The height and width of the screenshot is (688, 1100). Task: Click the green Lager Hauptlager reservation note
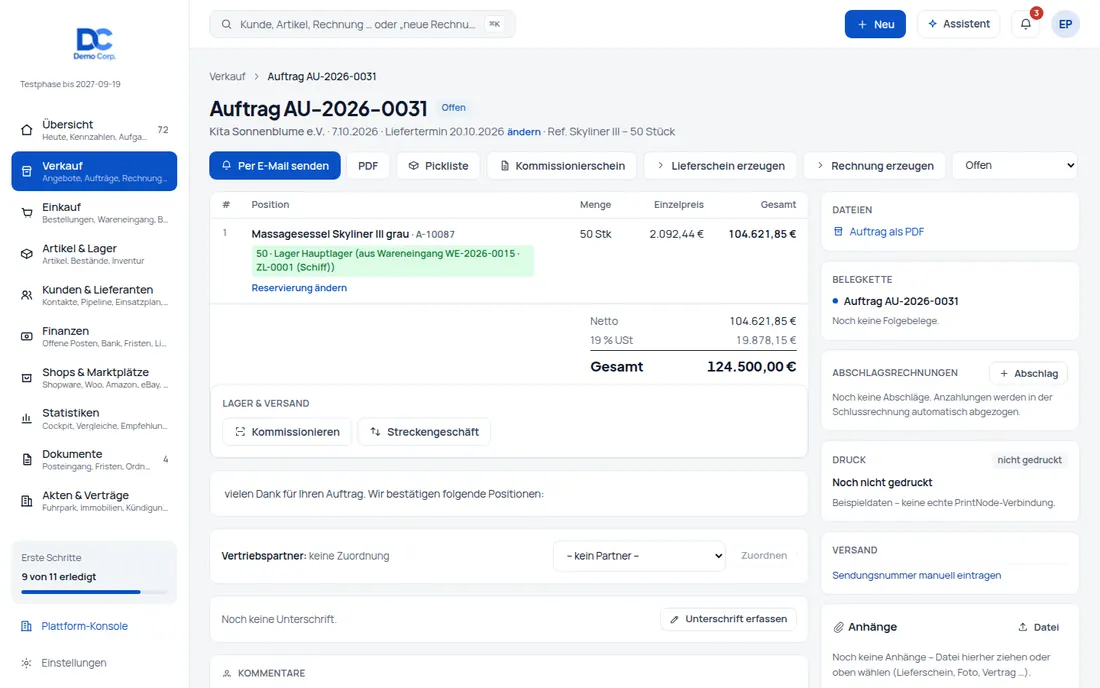click(392, 260)
